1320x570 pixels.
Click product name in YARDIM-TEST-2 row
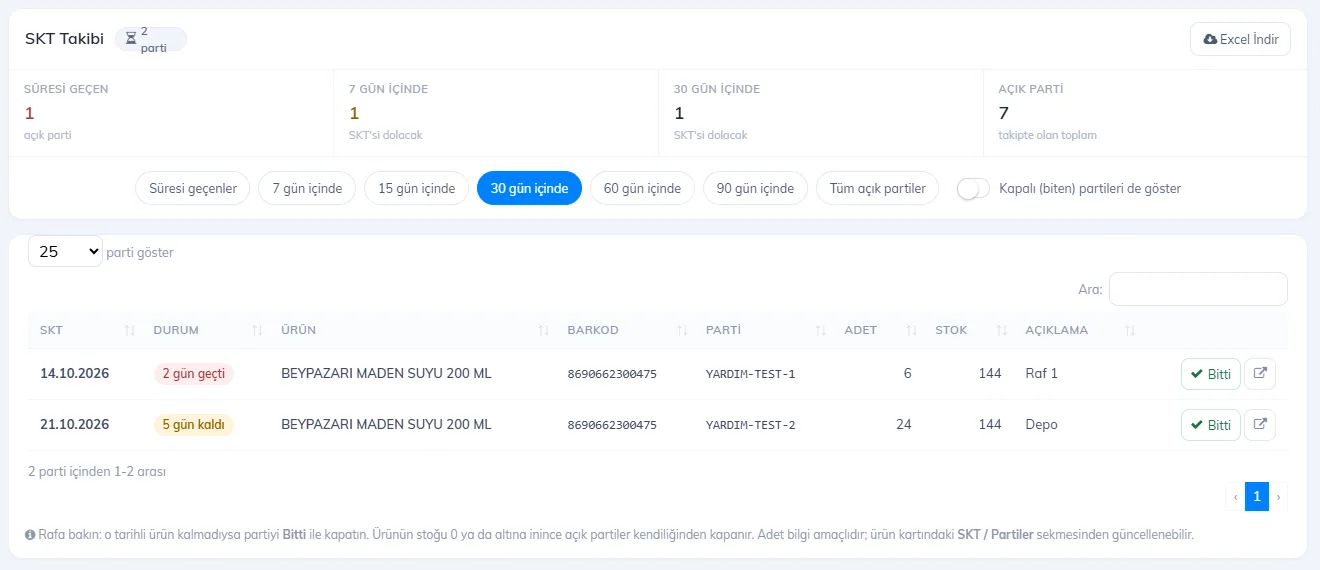point(386,425)
